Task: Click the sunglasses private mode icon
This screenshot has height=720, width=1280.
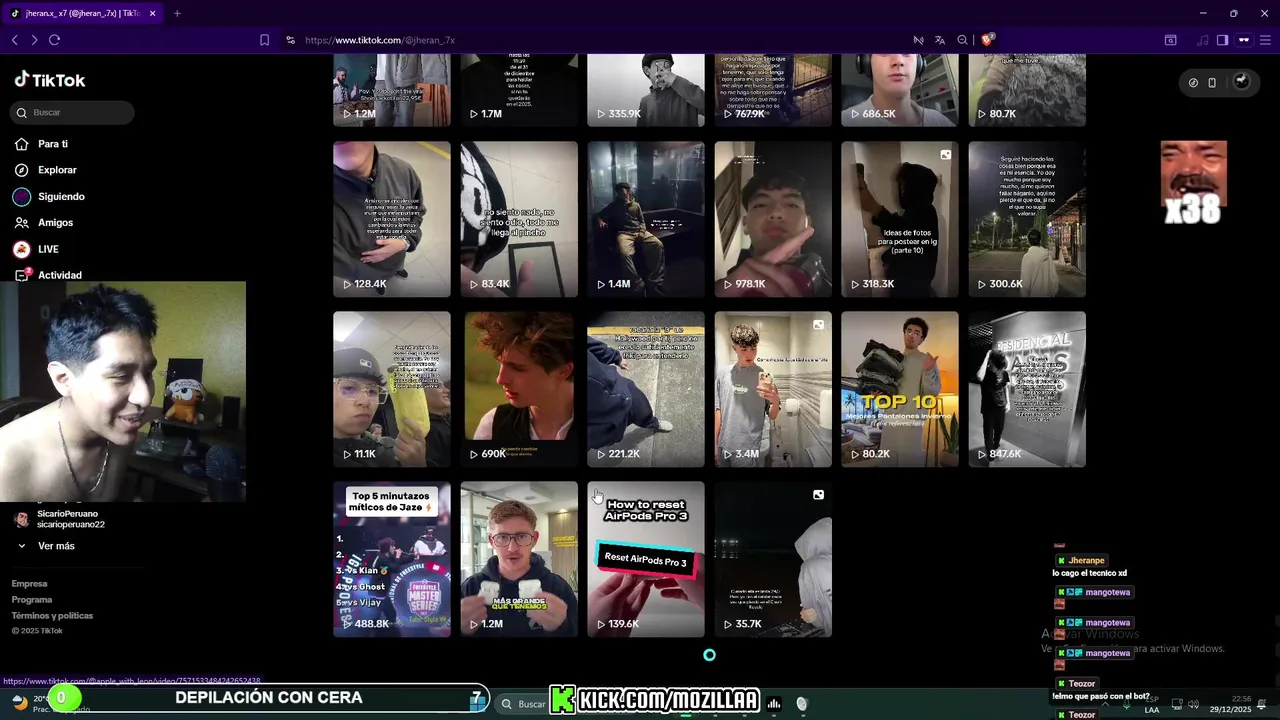Action: click(x=1244, y=40)
